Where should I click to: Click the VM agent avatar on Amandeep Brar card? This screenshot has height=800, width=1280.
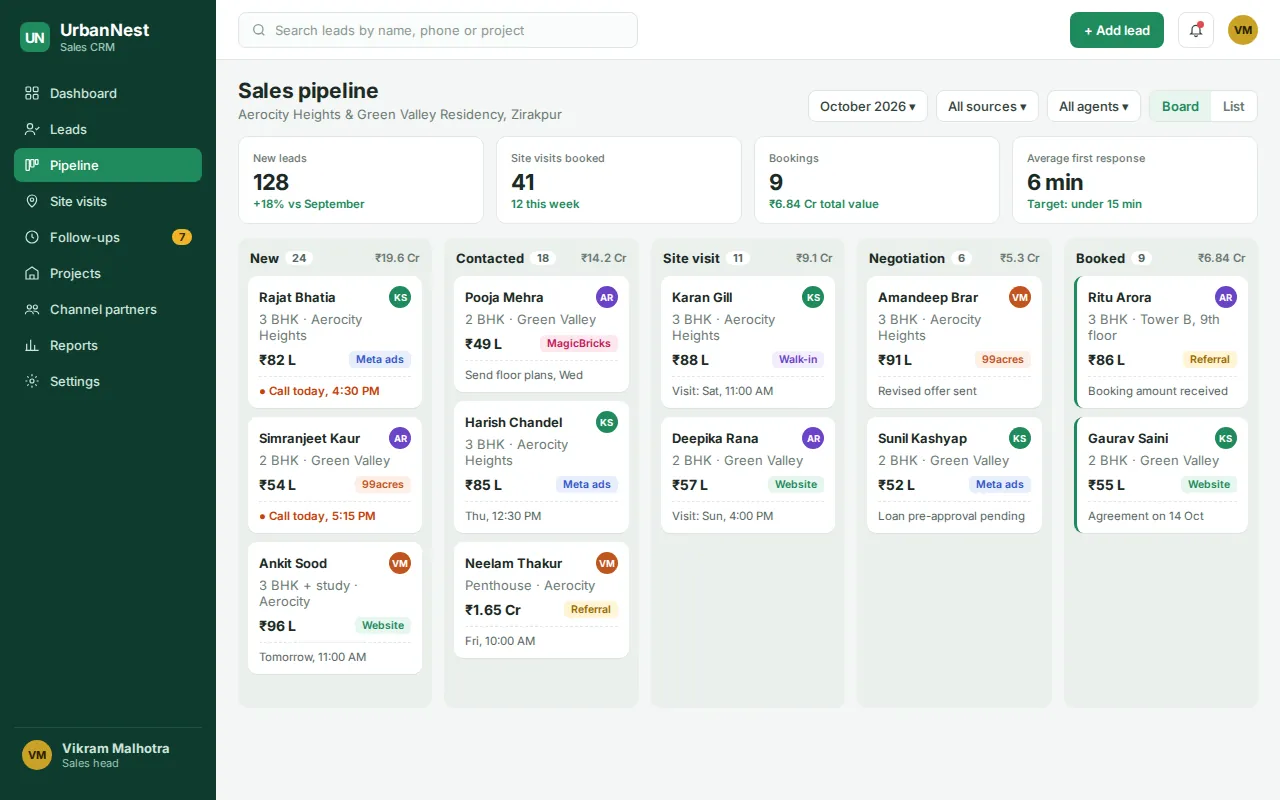pos(1020,297)
